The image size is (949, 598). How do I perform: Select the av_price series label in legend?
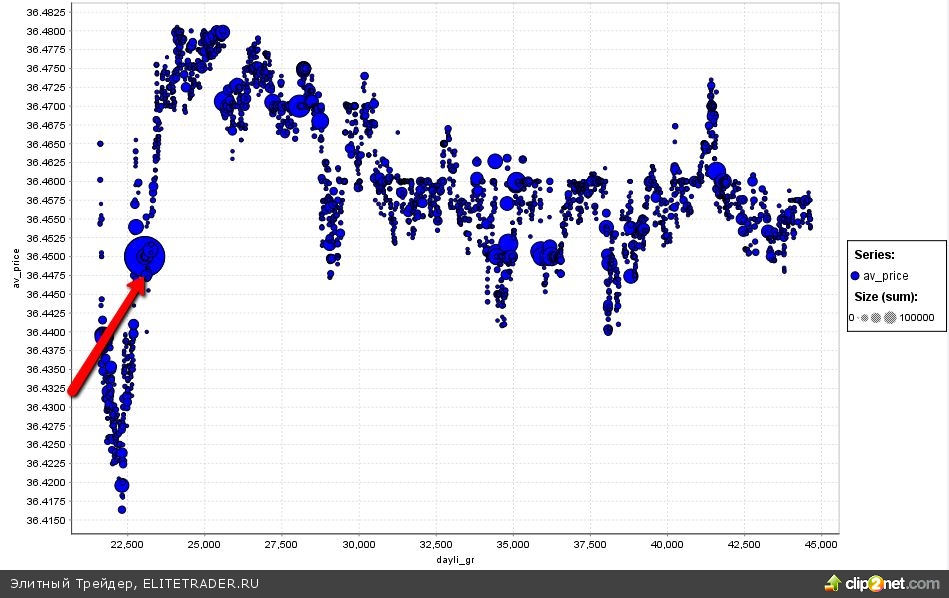(886, 275)
